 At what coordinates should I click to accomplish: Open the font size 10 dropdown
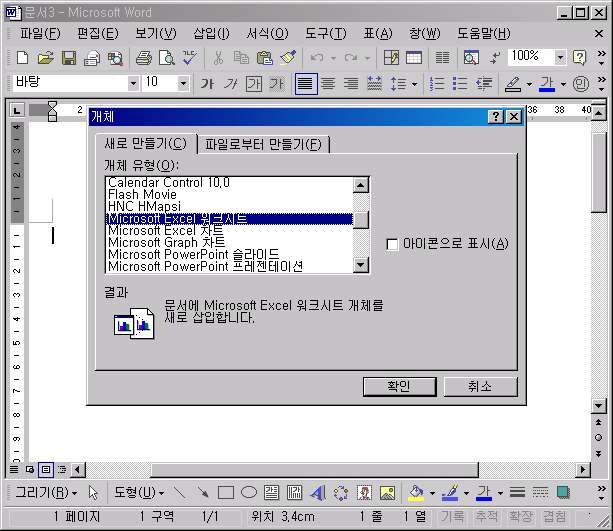pyautogui.click(x=183, y=83)
